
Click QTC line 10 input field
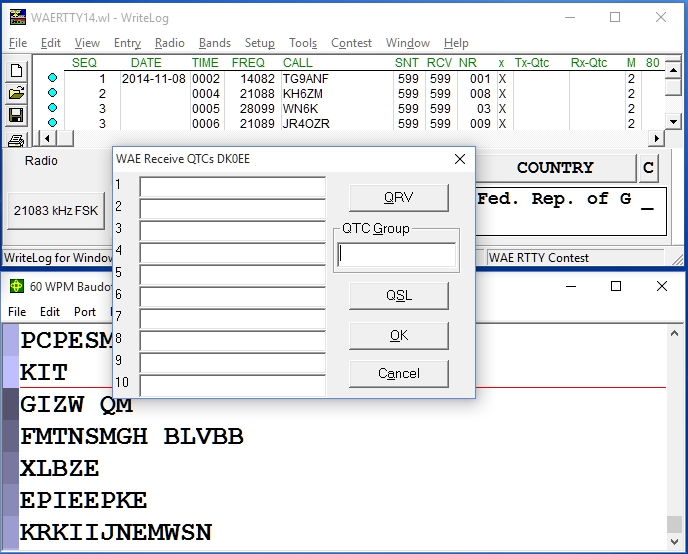pos(233,385)
